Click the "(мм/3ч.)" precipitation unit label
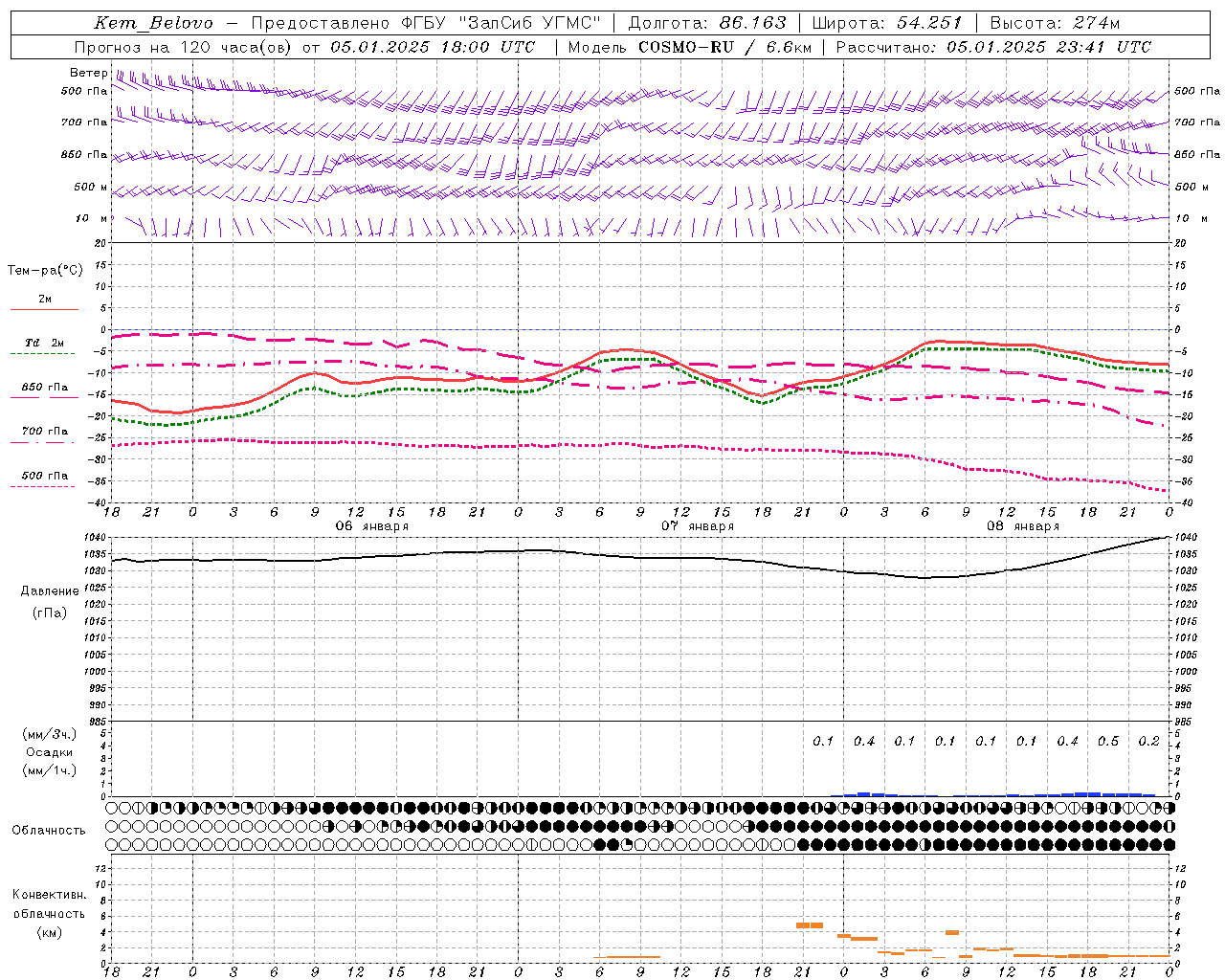The image size is (1225, 980). point(50,733)
